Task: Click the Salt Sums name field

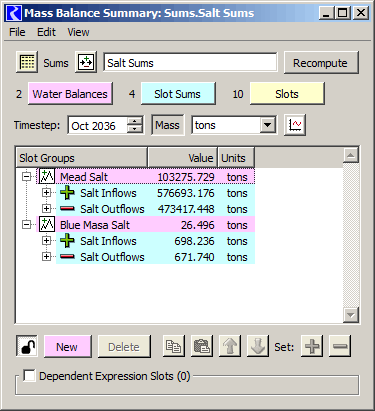Action: 190,62
